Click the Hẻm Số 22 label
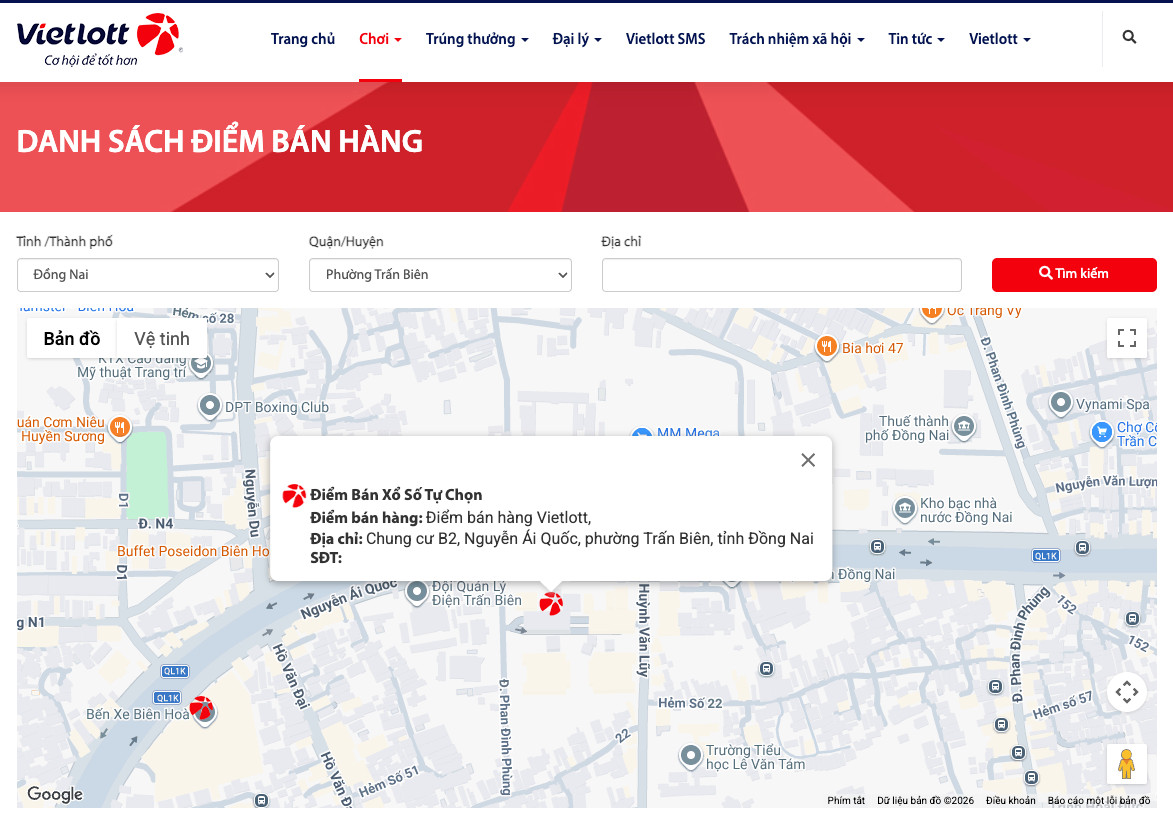The width and height of the screenshot is (1173, 830). click(690, 703)
